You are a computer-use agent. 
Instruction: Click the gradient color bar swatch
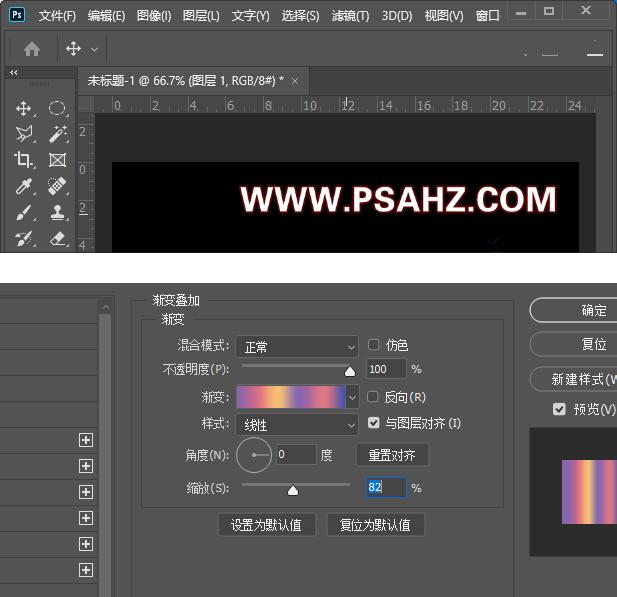(291, 397)
